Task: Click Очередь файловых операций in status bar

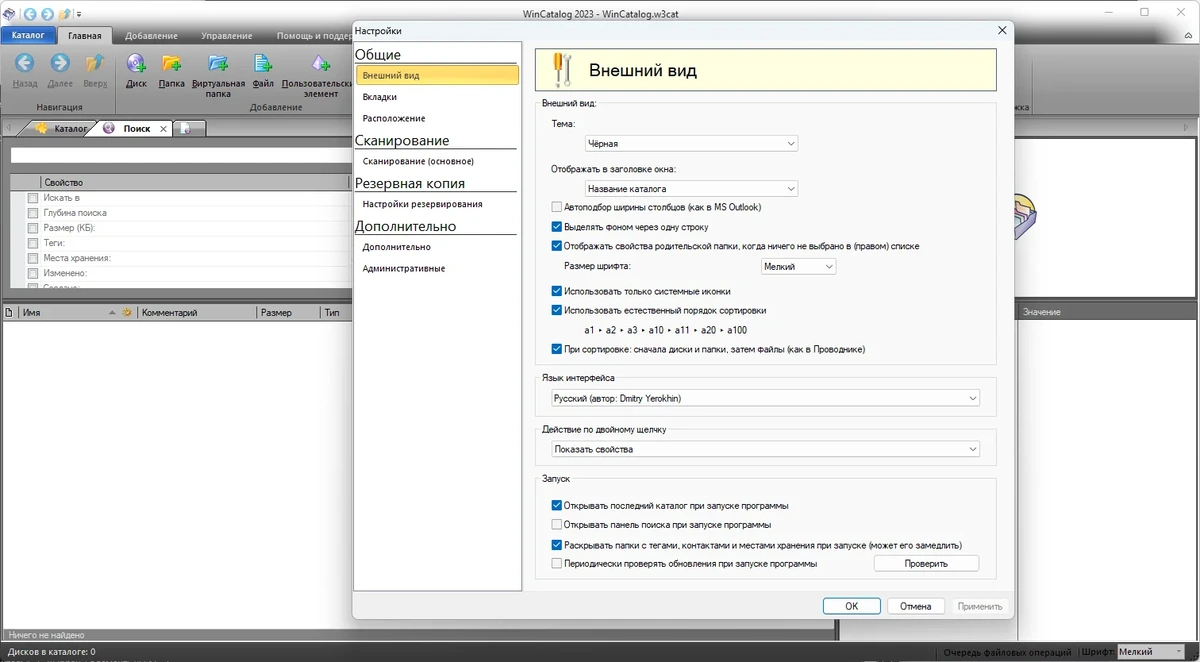Action: tap(1007, 652)
